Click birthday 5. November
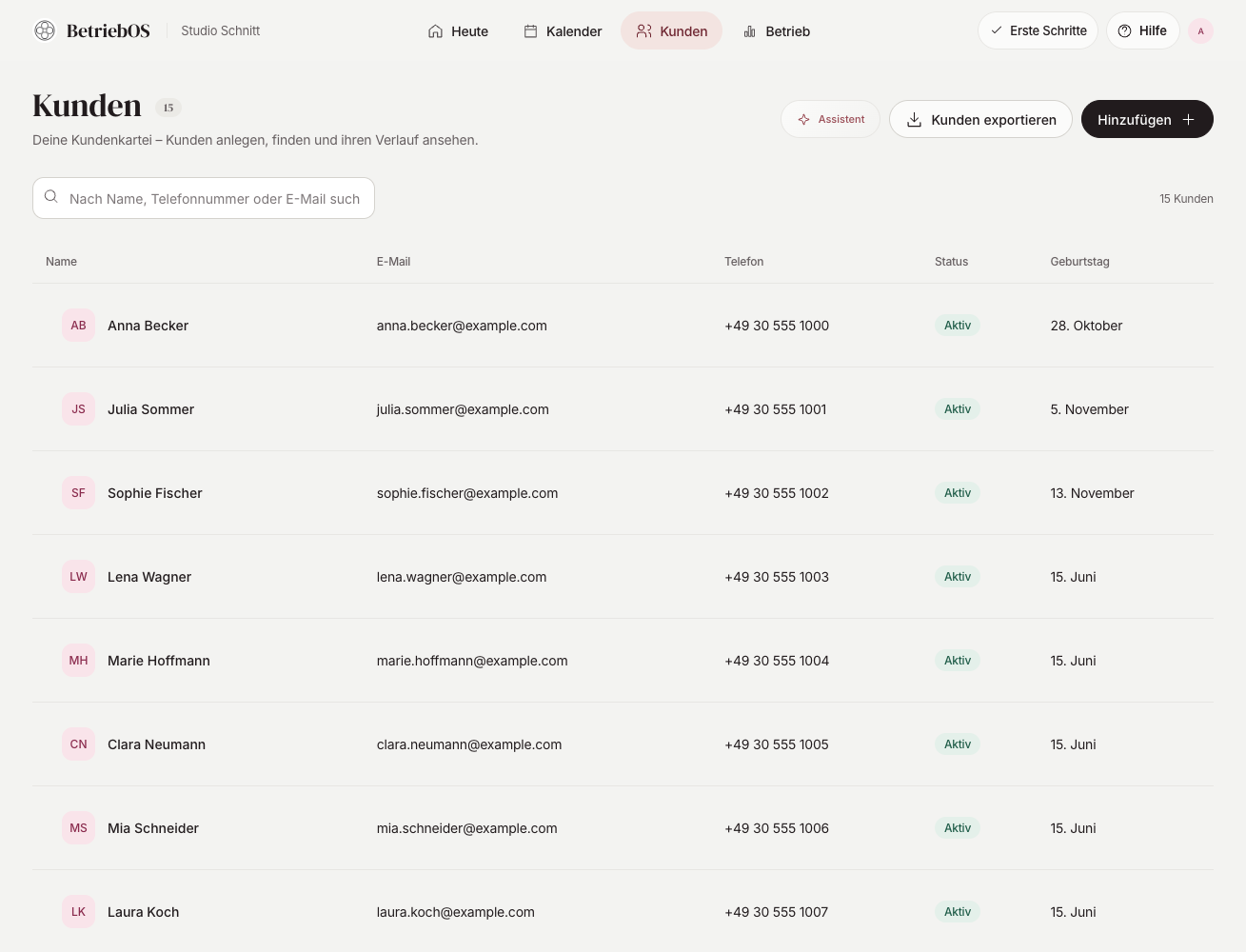 coord(1089,409)
